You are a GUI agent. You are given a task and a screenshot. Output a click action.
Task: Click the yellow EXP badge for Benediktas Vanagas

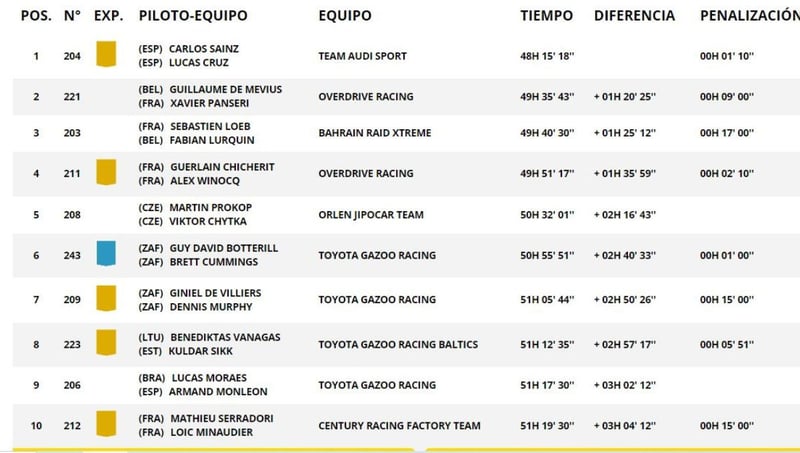click(x=104, y=344)
